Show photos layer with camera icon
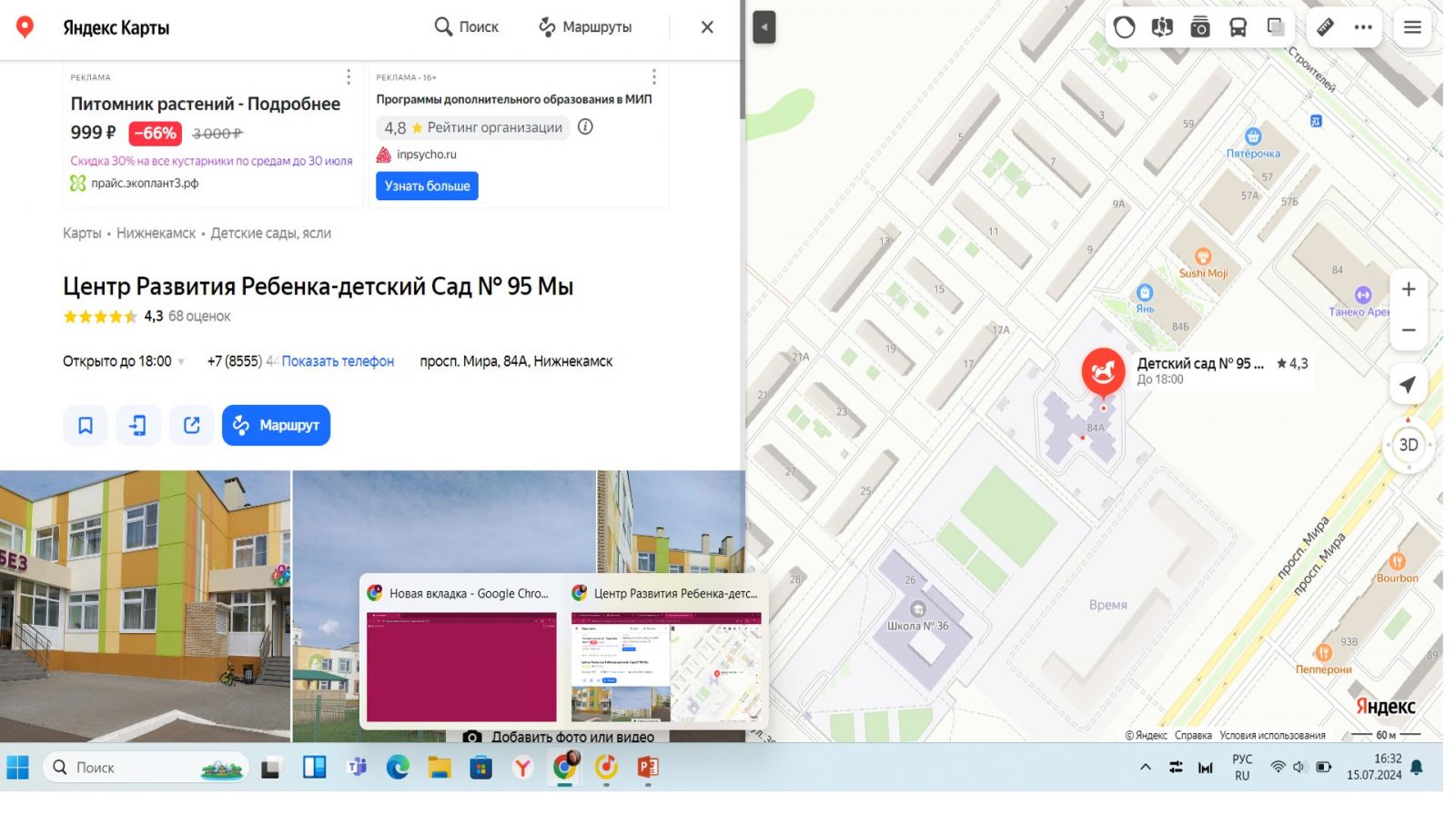Screen dimensions: 1456x815 coord(1200,27)
